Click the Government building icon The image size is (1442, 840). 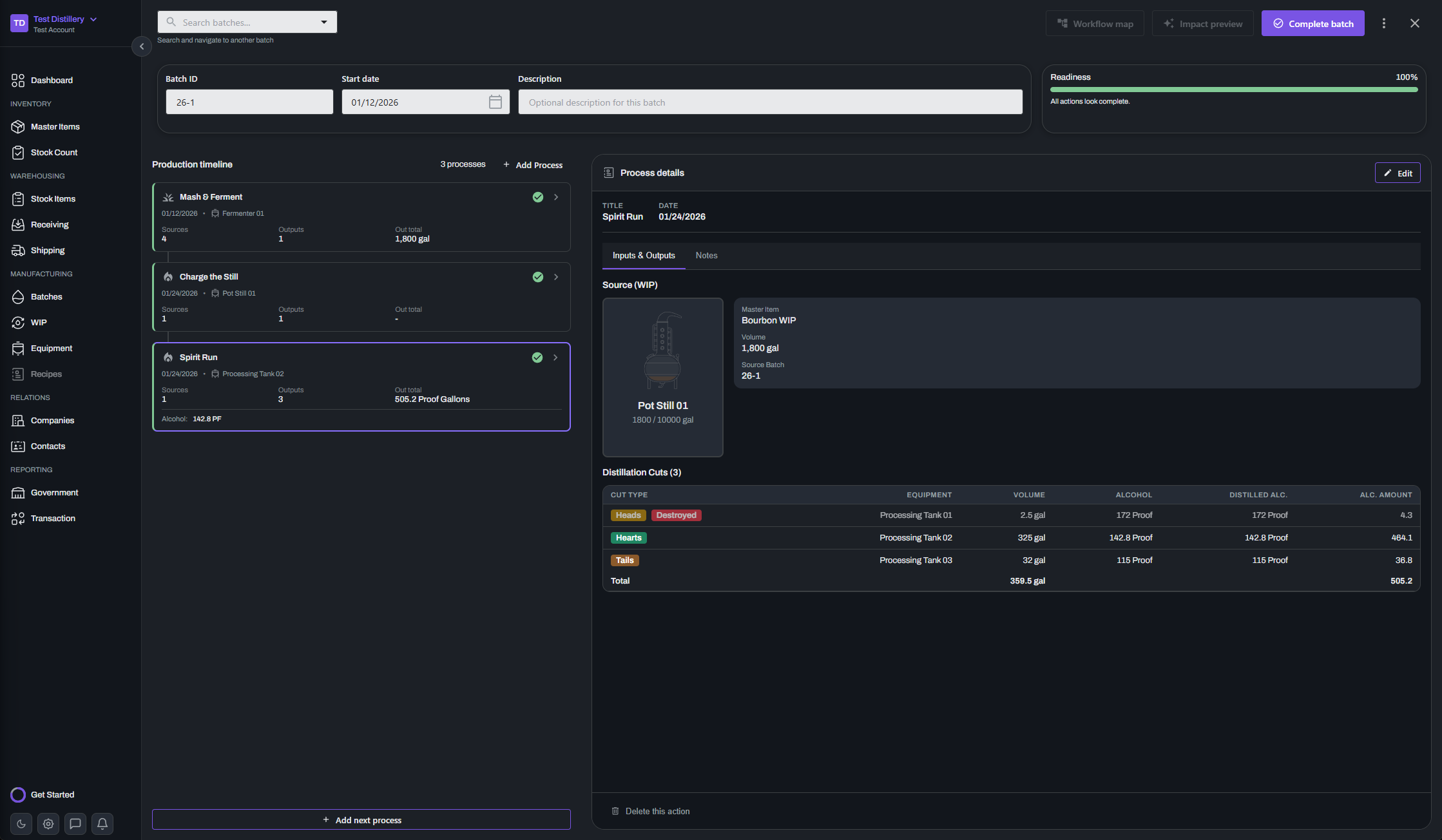tap(18, 493)
